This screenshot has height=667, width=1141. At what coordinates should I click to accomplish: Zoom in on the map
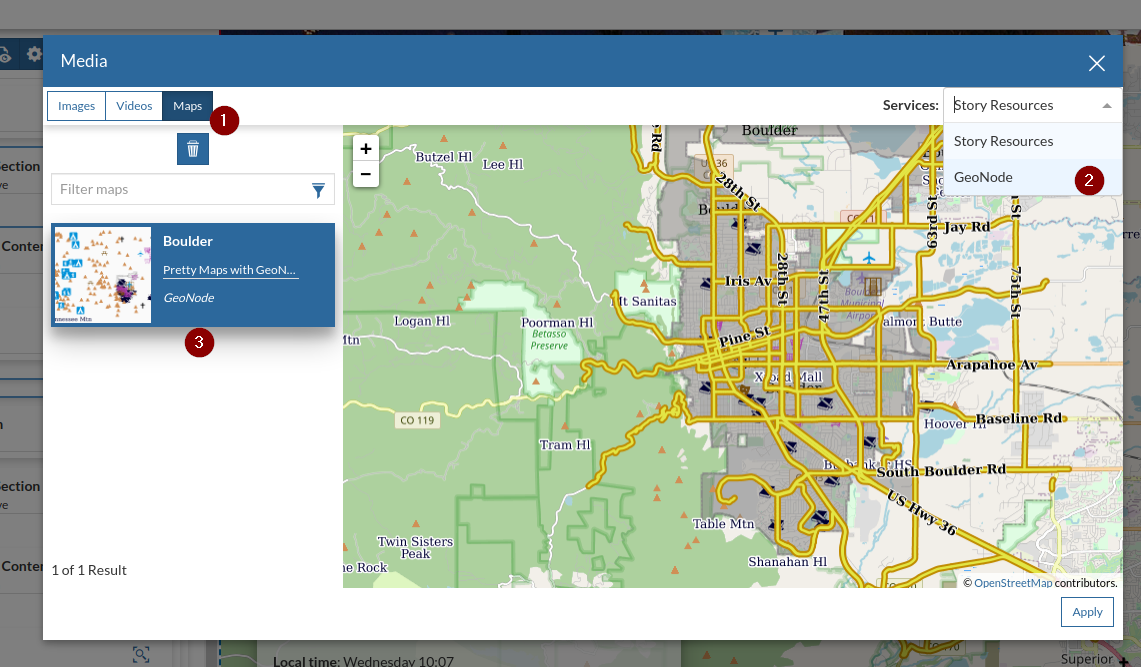[x=366, y=148]
